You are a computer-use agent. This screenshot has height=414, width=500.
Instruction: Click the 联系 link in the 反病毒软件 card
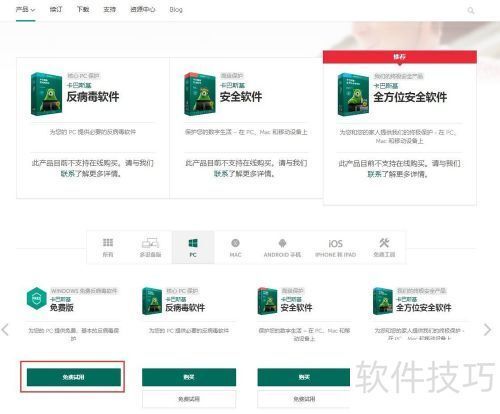69,174
